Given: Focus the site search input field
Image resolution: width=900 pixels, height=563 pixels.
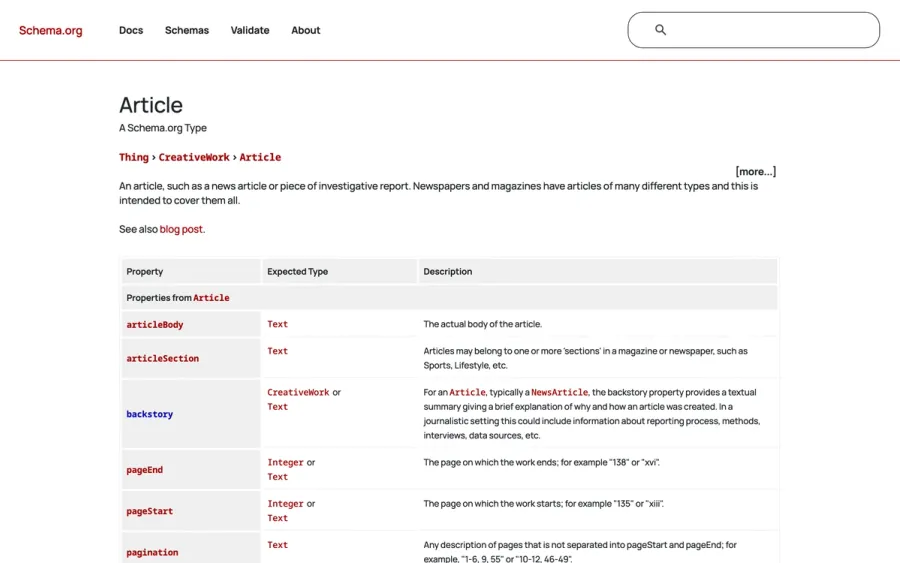Looking at the screenshot, I should point(753,30).
